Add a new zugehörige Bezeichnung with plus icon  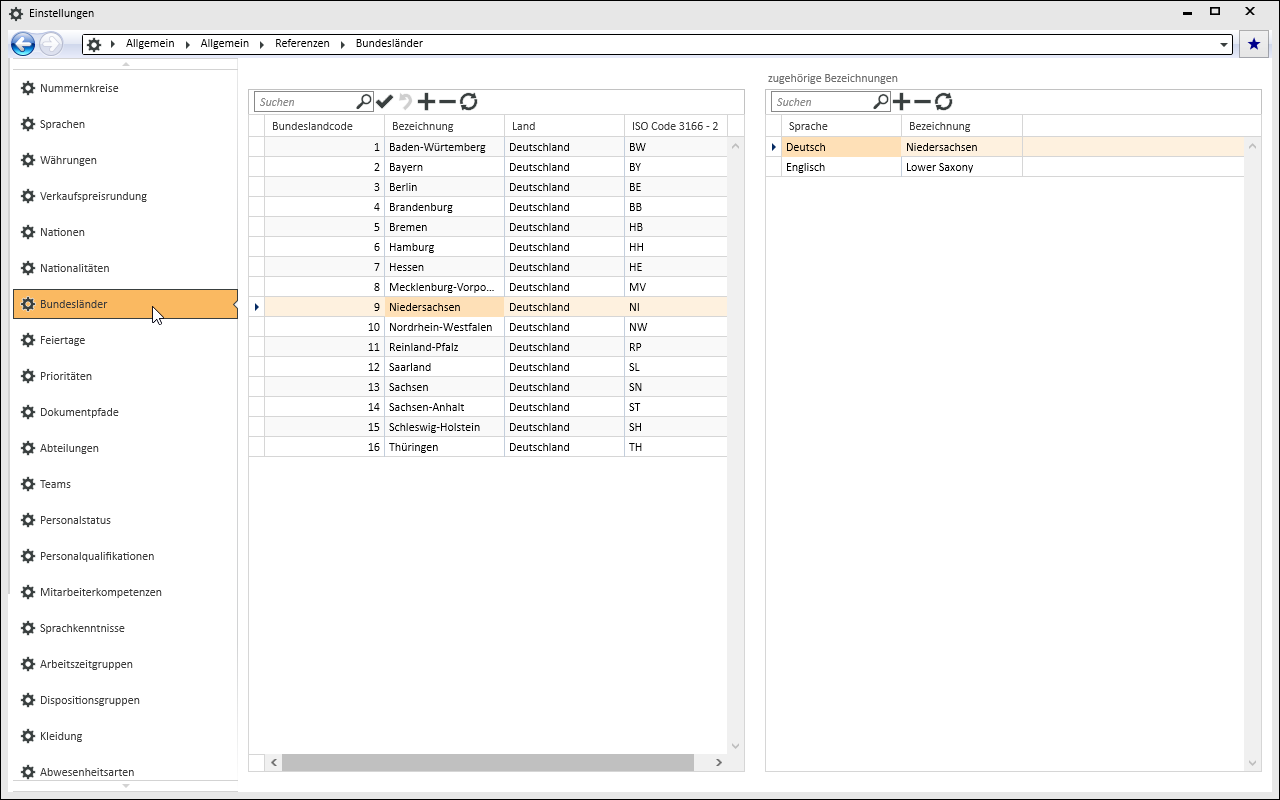pos(901,101)
